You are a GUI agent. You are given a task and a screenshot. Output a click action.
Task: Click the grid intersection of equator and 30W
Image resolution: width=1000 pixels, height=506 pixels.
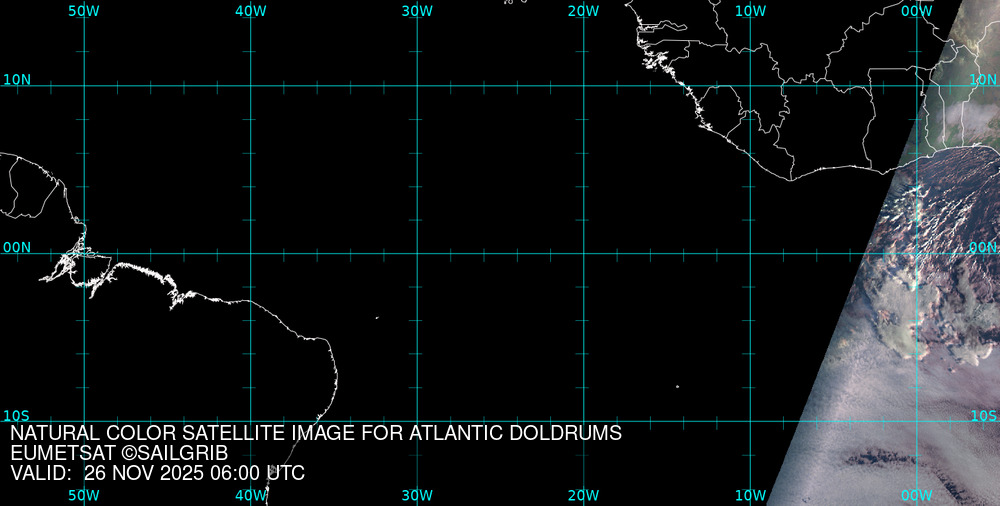click(417, 253)
